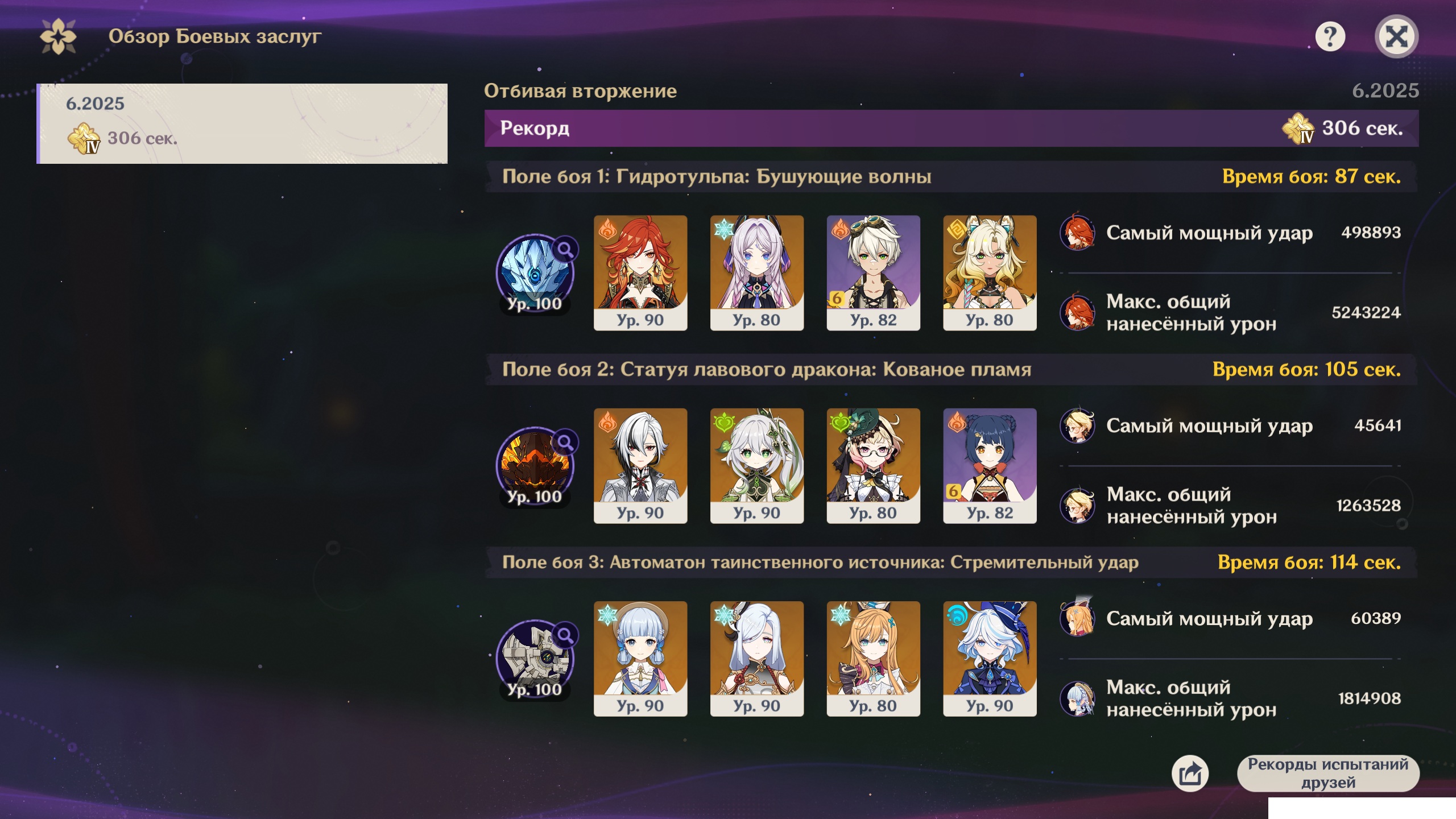Click the share icon near bottom right
This screenshot has height=819, width=1456.
pos(1190,773)
